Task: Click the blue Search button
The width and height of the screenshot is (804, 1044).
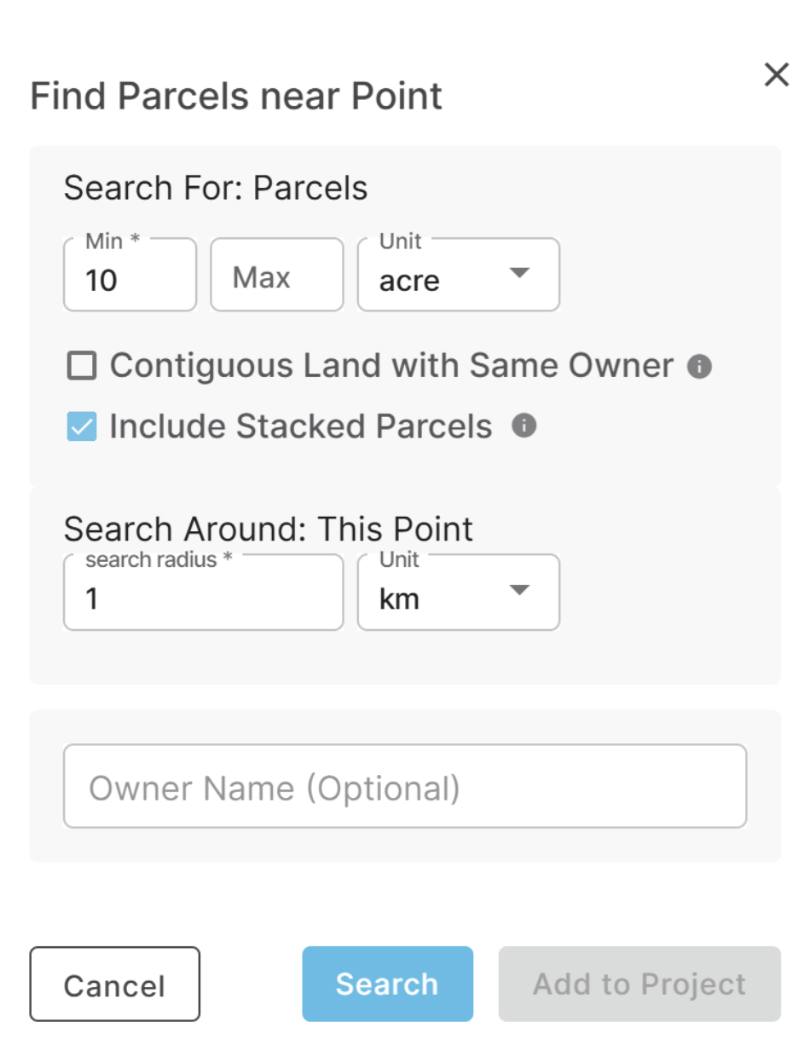Action: 387,984
